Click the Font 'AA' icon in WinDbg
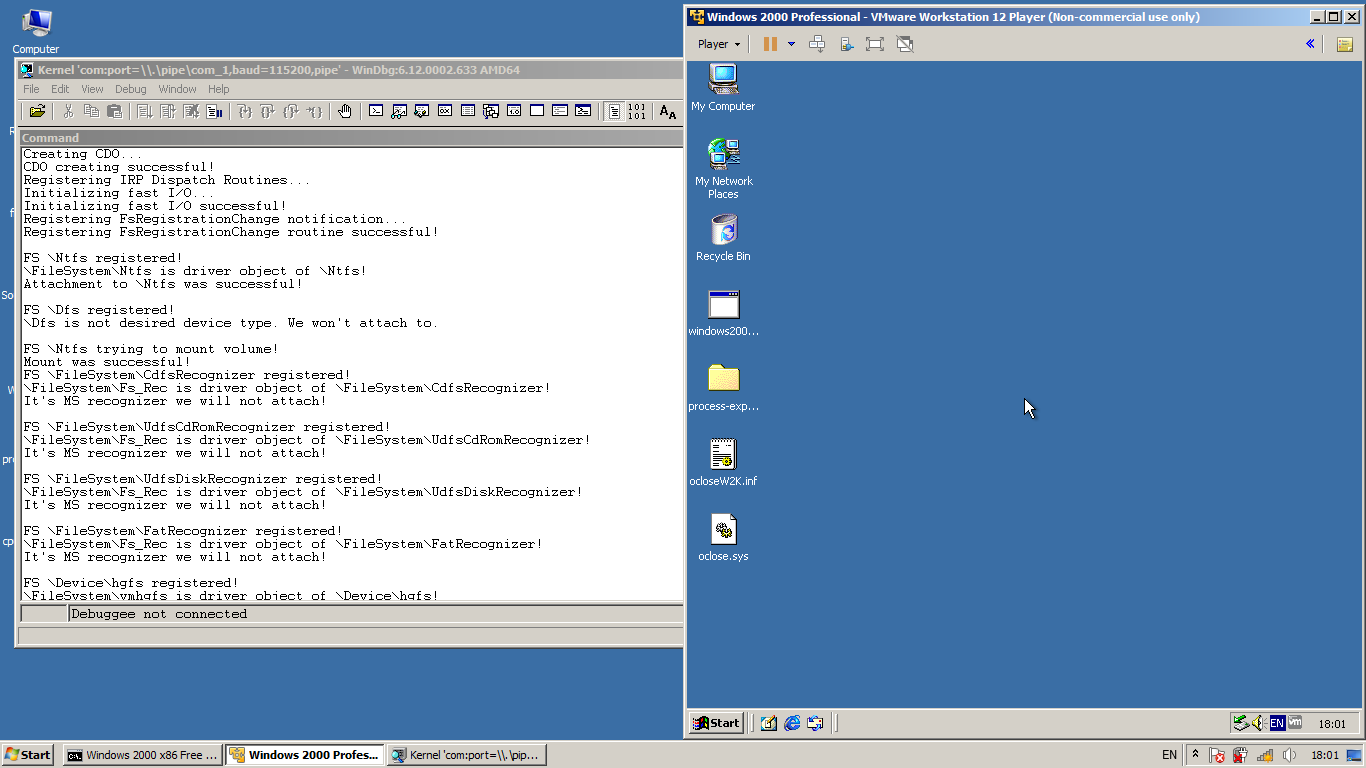Screen dimensions: 1366x768 point(668,111)
